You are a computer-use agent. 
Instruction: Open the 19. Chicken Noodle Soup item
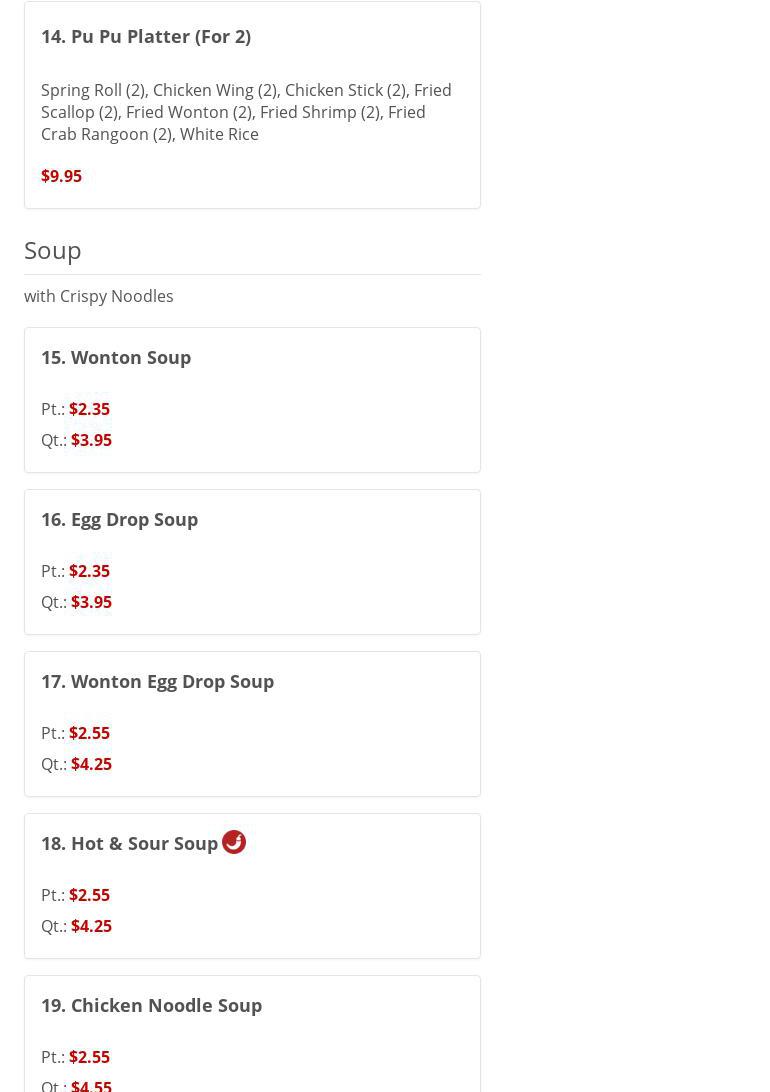coord(152,1005)
